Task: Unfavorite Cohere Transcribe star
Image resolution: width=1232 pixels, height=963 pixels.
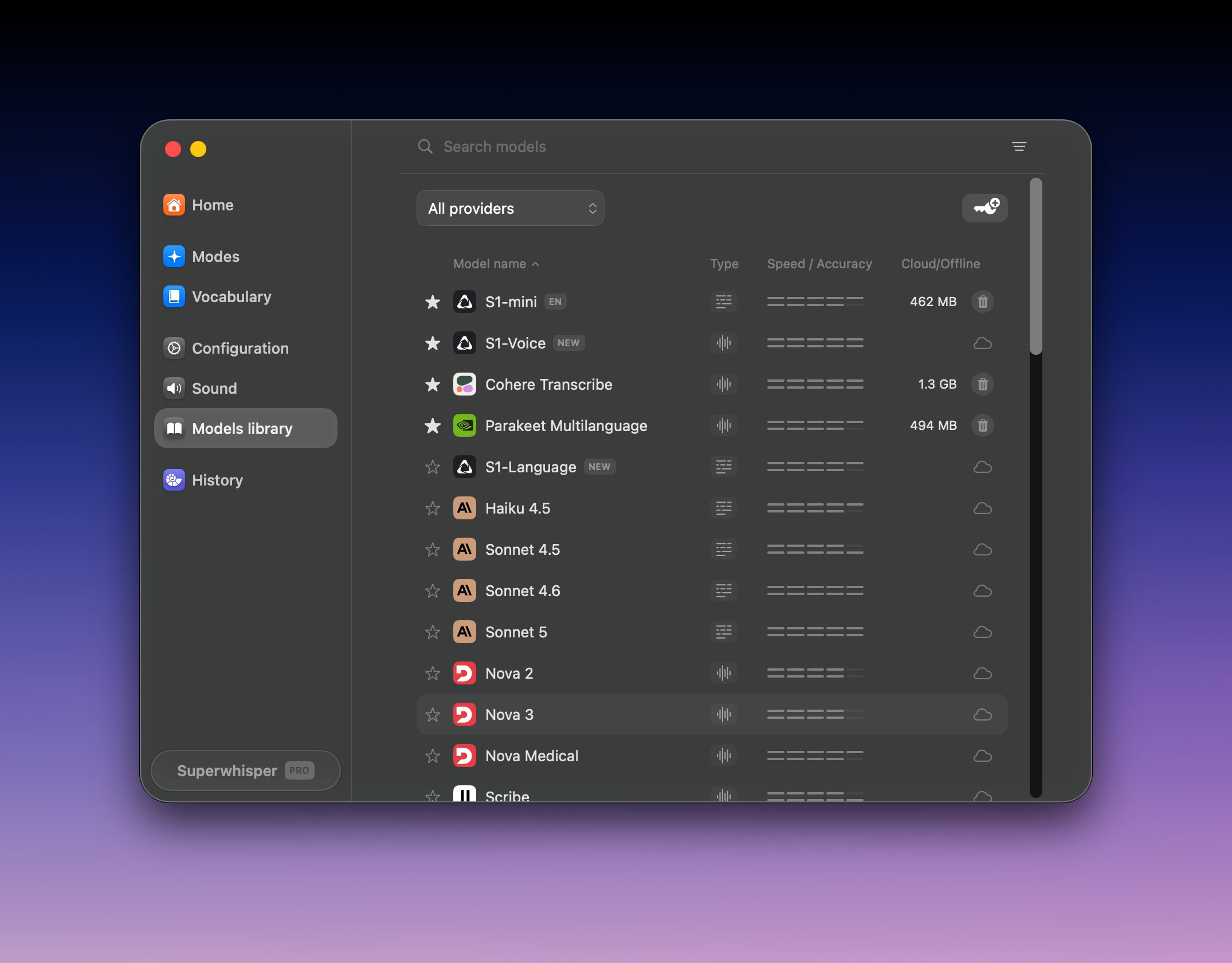Action: [433, 384]
